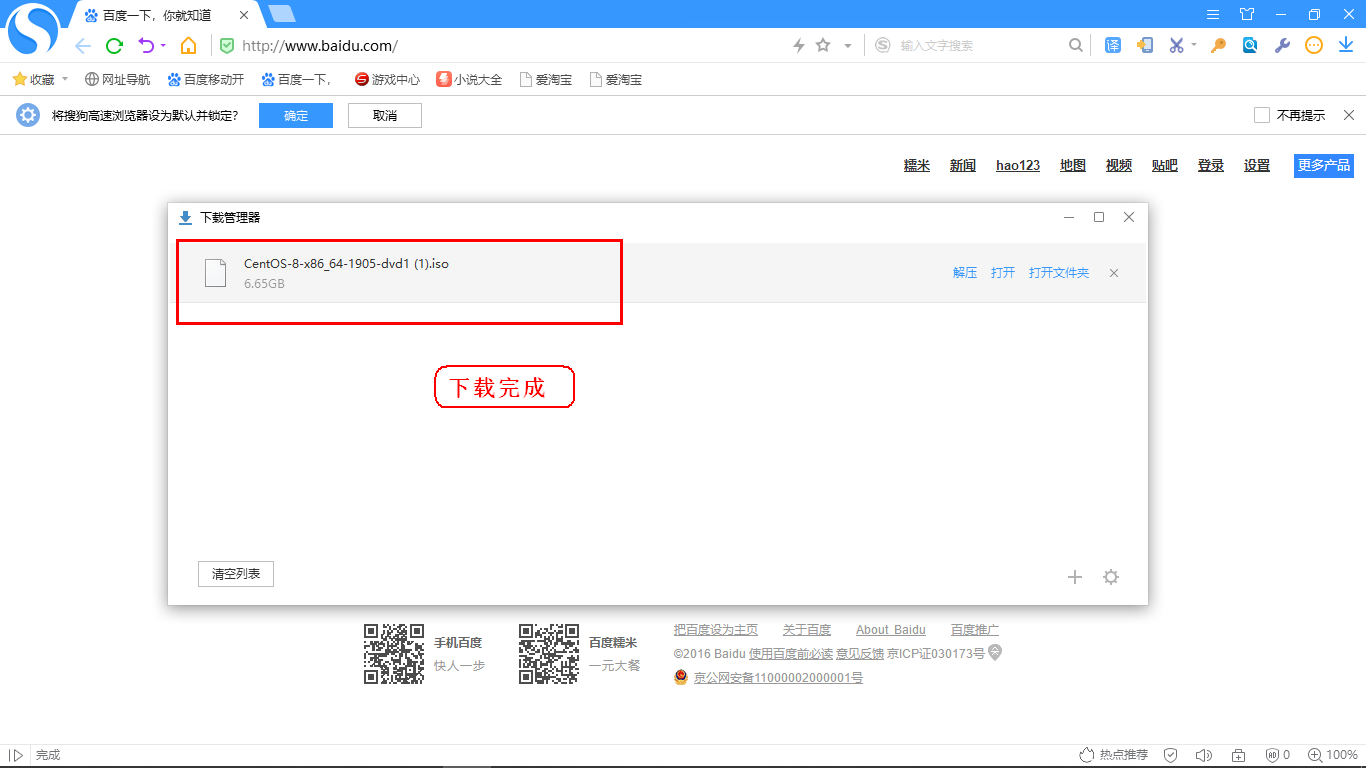Image resolution: width=1366 pixels, height=768 pixels.
Task: Toggle the sidebar icon in the status bar
Action: [16, 755]
